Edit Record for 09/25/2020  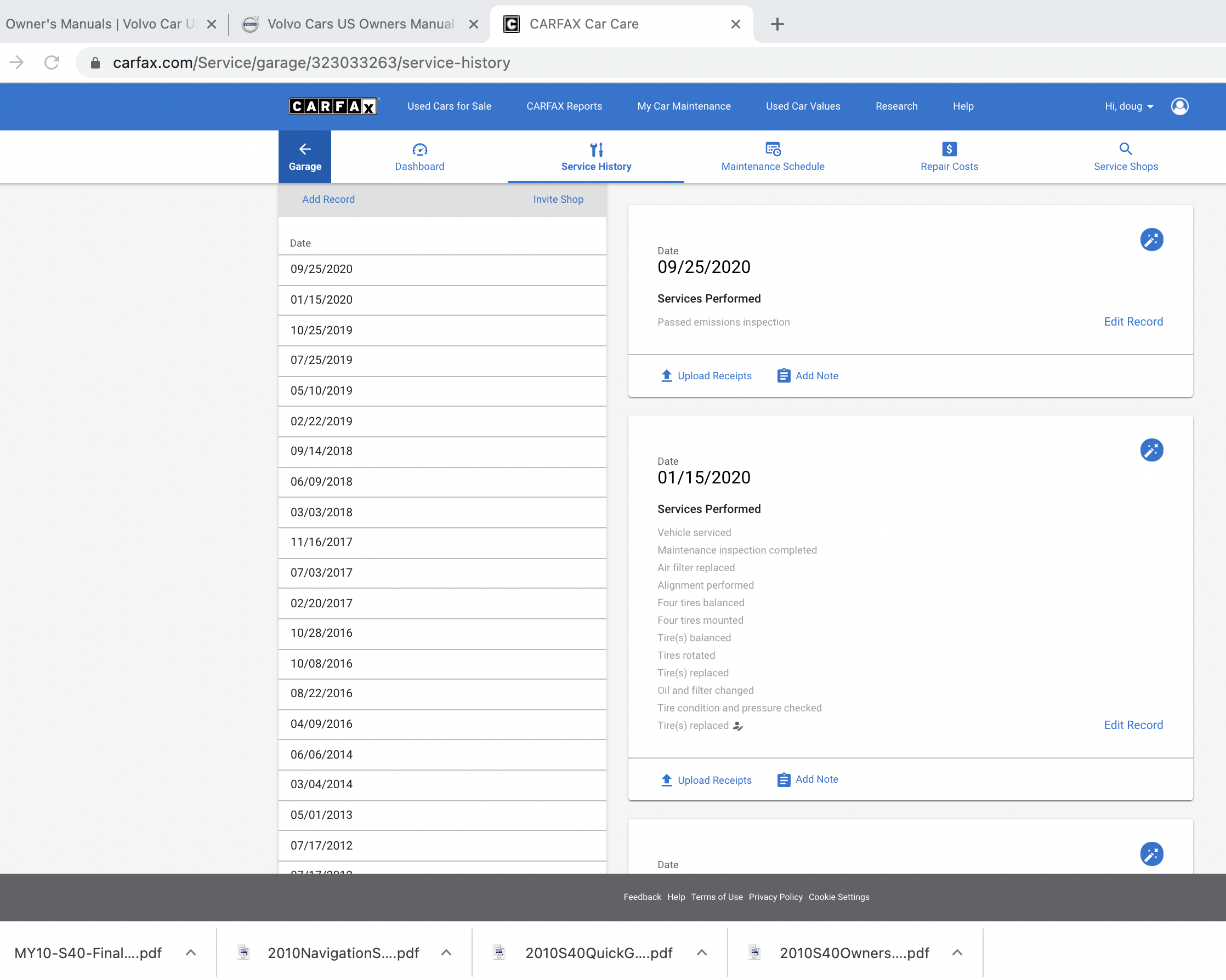tap(1133, 322)
